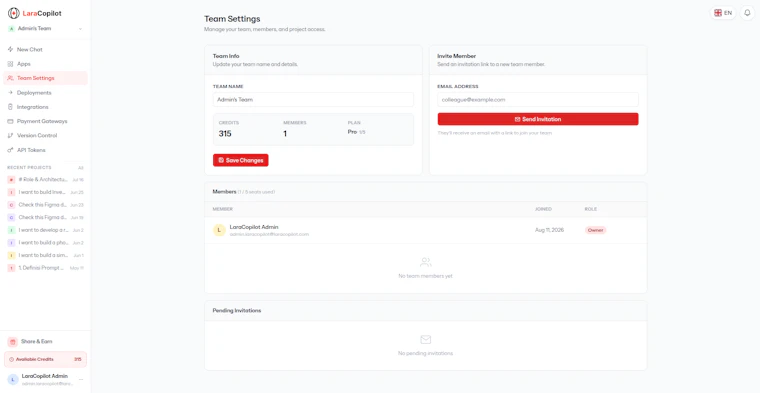760x393 pixels.
Task: Click the JOINED column header
Action: 543,209
